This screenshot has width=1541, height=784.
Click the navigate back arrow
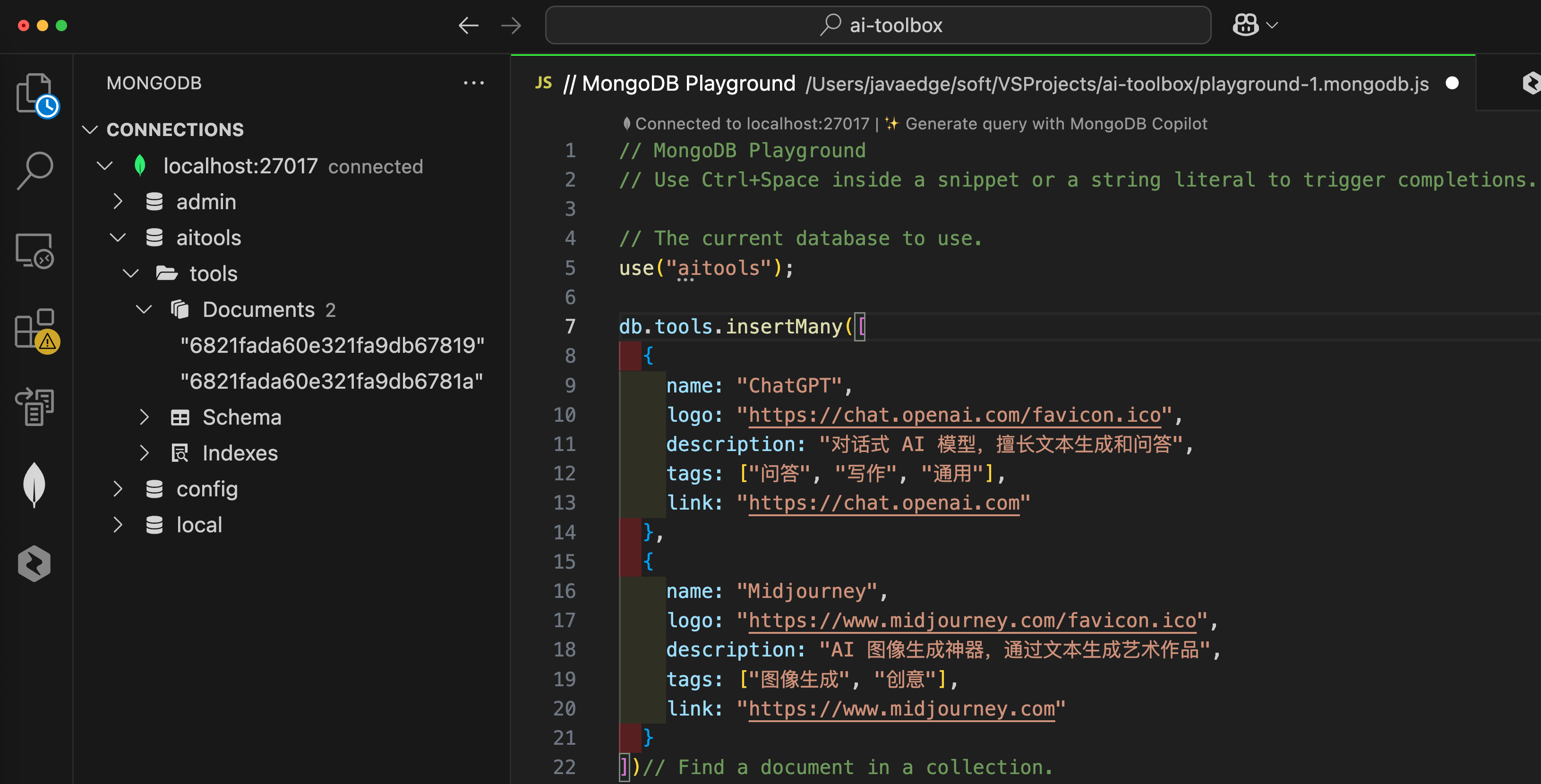coord(469,25)
